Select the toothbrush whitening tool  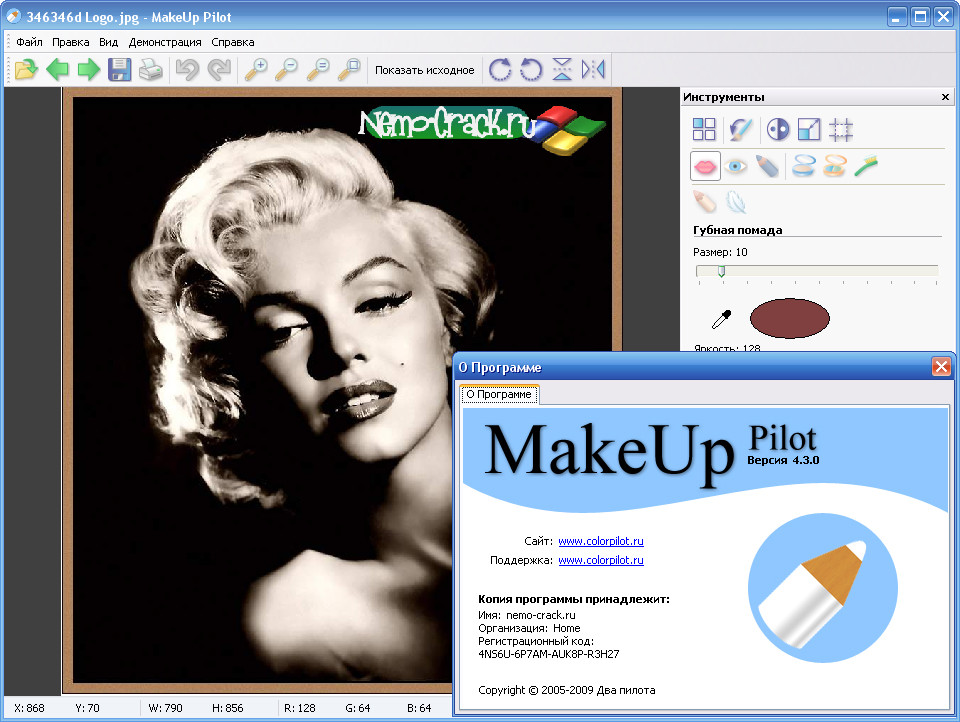click(x=866, y=166)
